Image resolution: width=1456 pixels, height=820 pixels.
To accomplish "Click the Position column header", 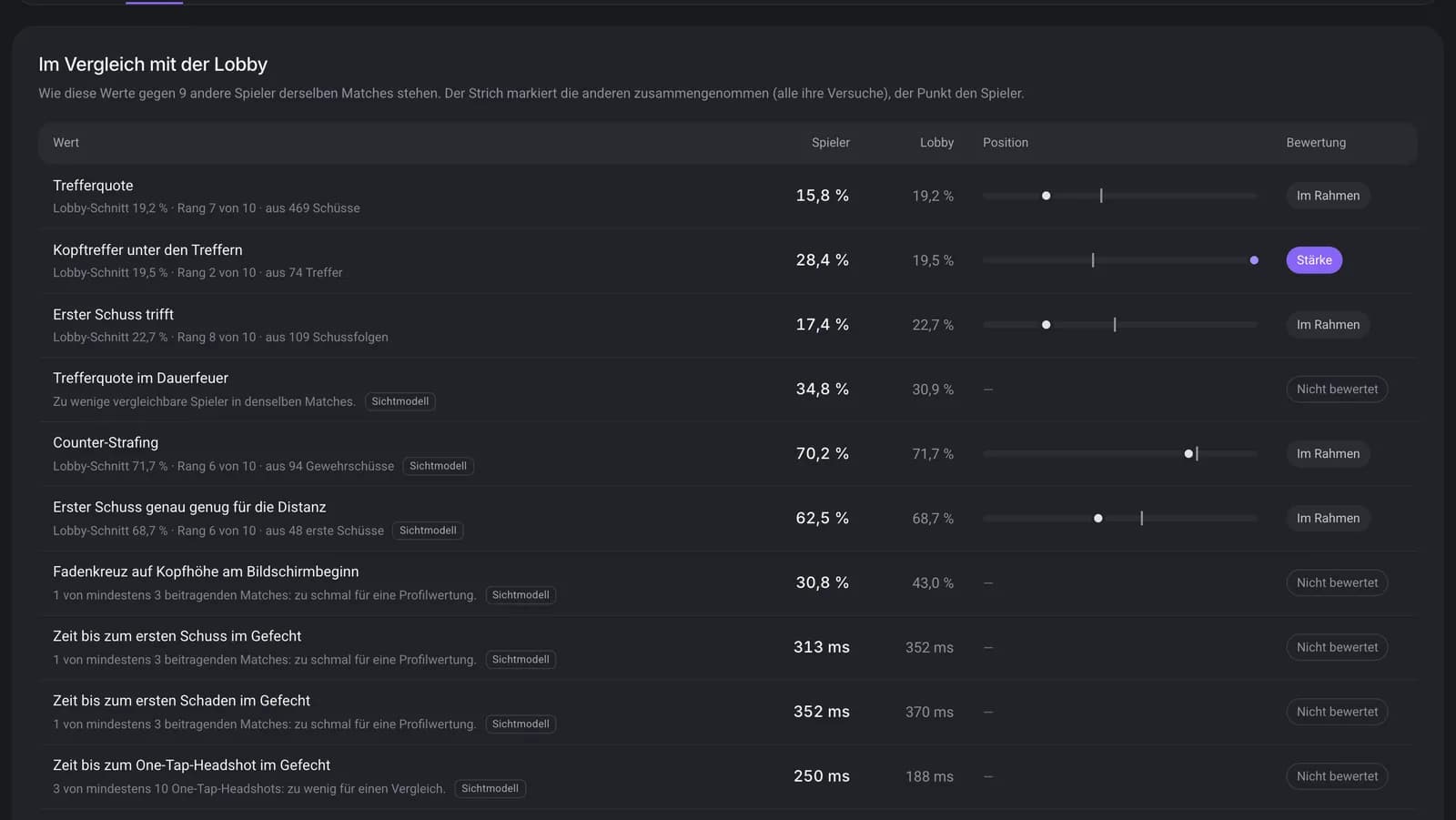I will (x=1006, y=143).
